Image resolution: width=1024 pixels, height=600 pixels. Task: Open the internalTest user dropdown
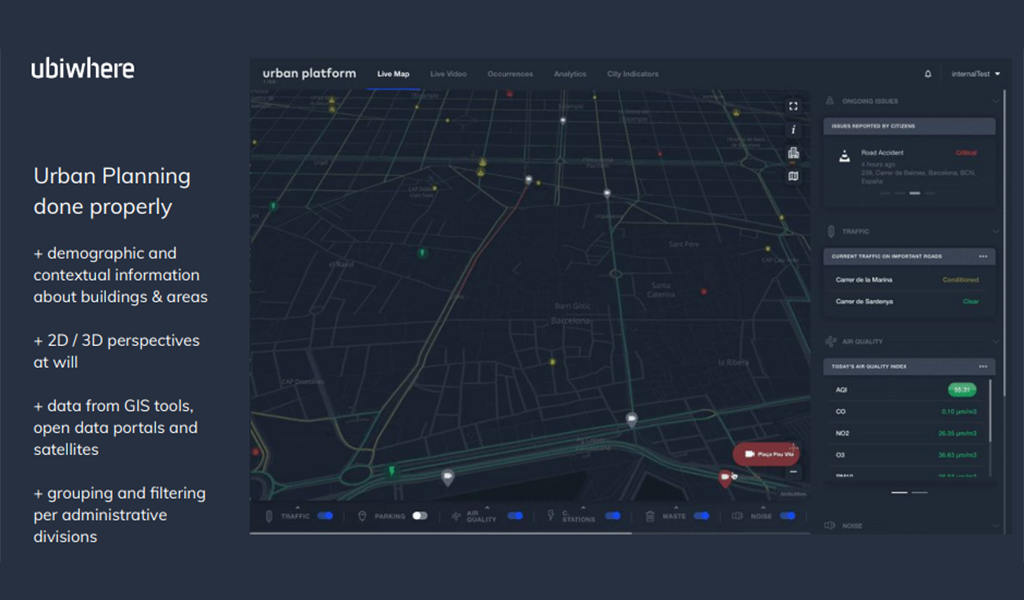[x=976, y=74]
